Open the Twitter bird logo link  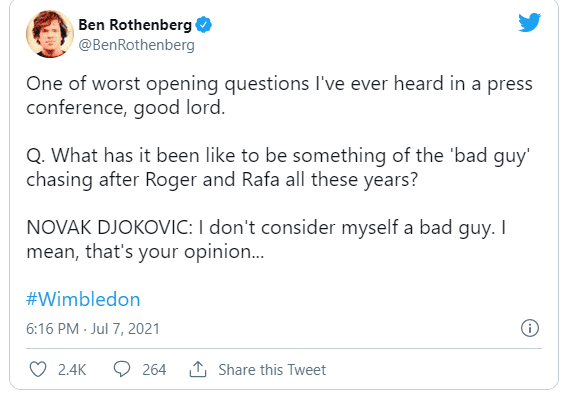(x=529, y=22)
